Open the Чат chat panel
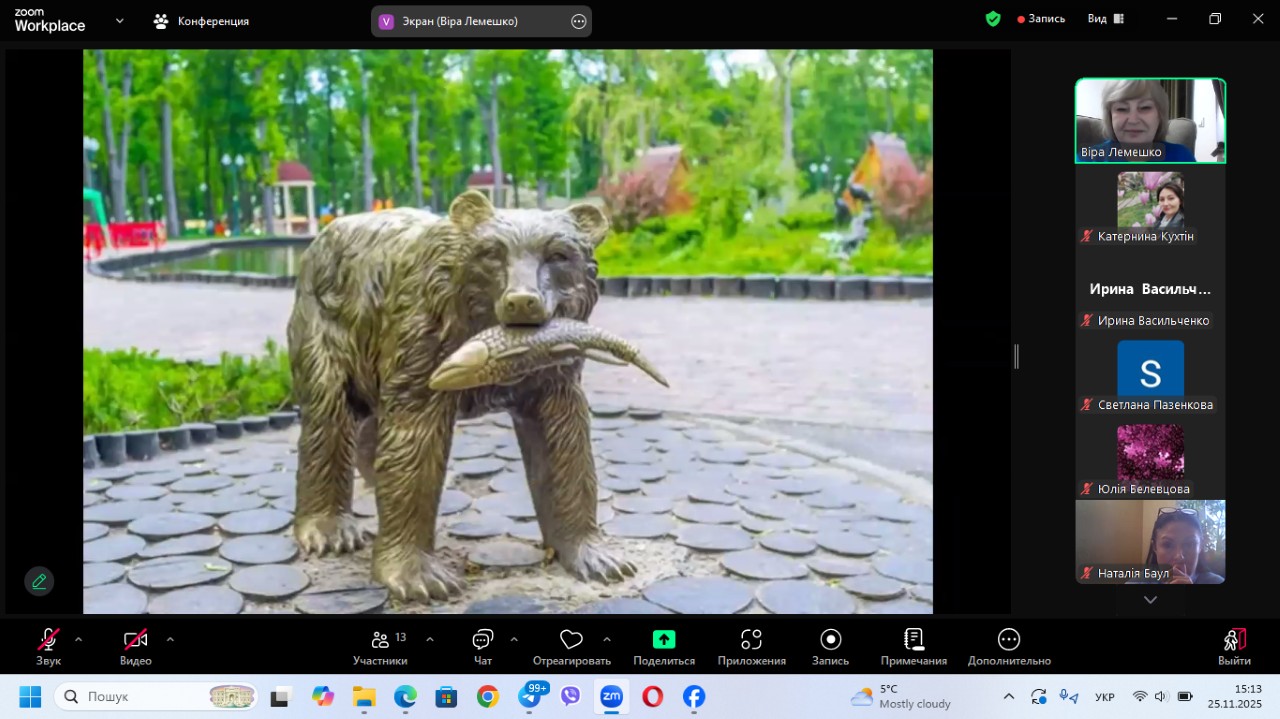 point(483,641)
